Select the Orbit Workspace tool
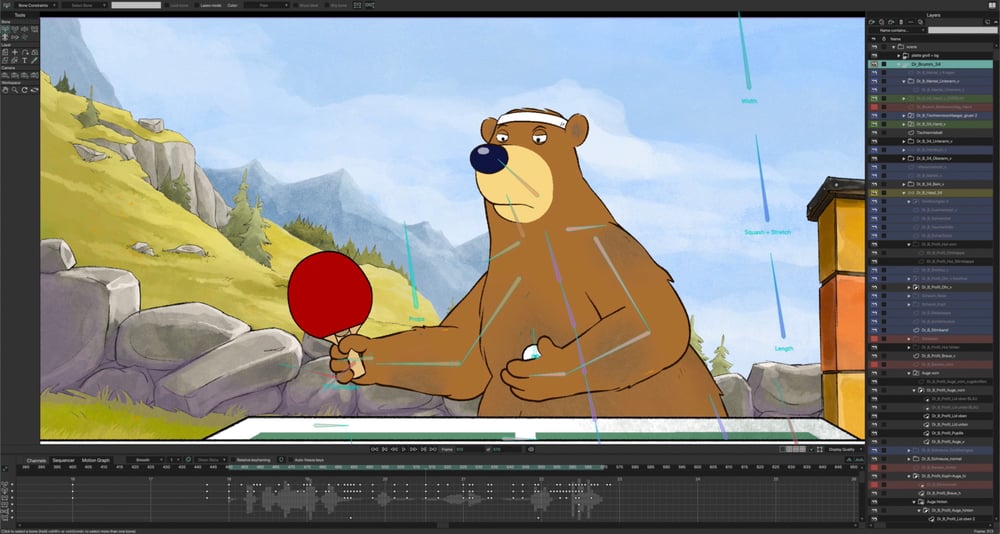 point(34,90)
